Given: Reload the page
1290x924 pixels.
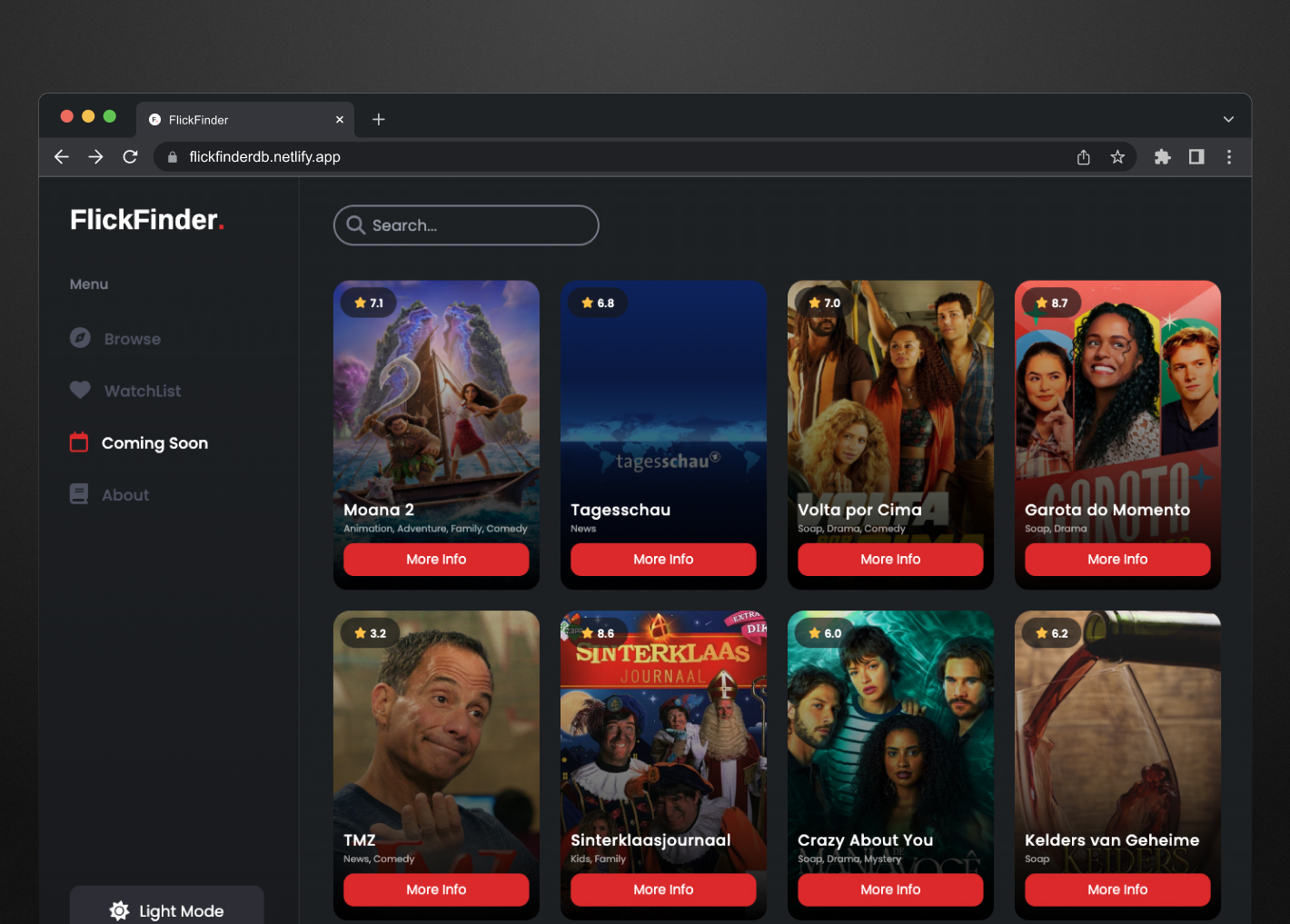Looking at the screenshot, I should pyautogui.click(x=130, y=156).
